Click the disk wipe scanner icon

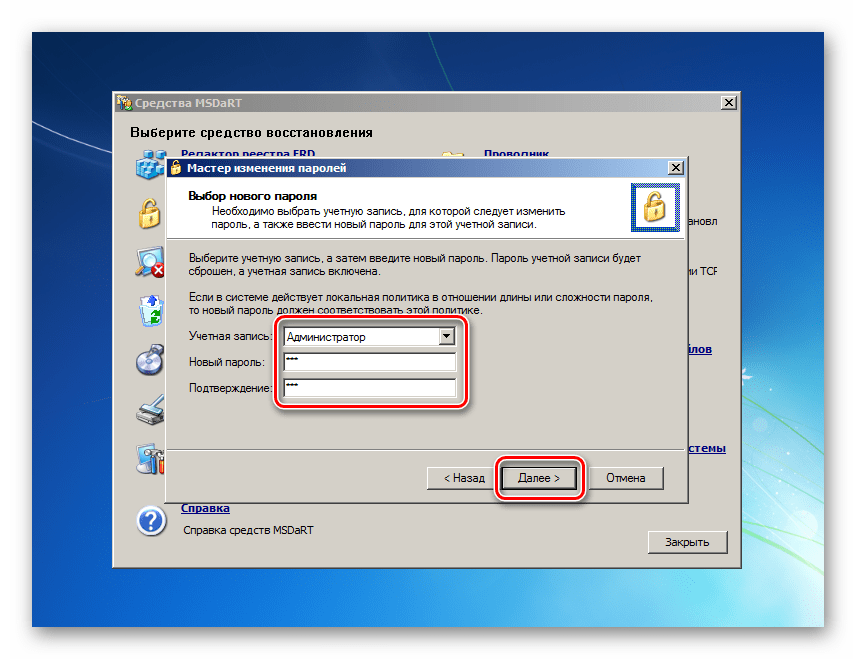150,409
